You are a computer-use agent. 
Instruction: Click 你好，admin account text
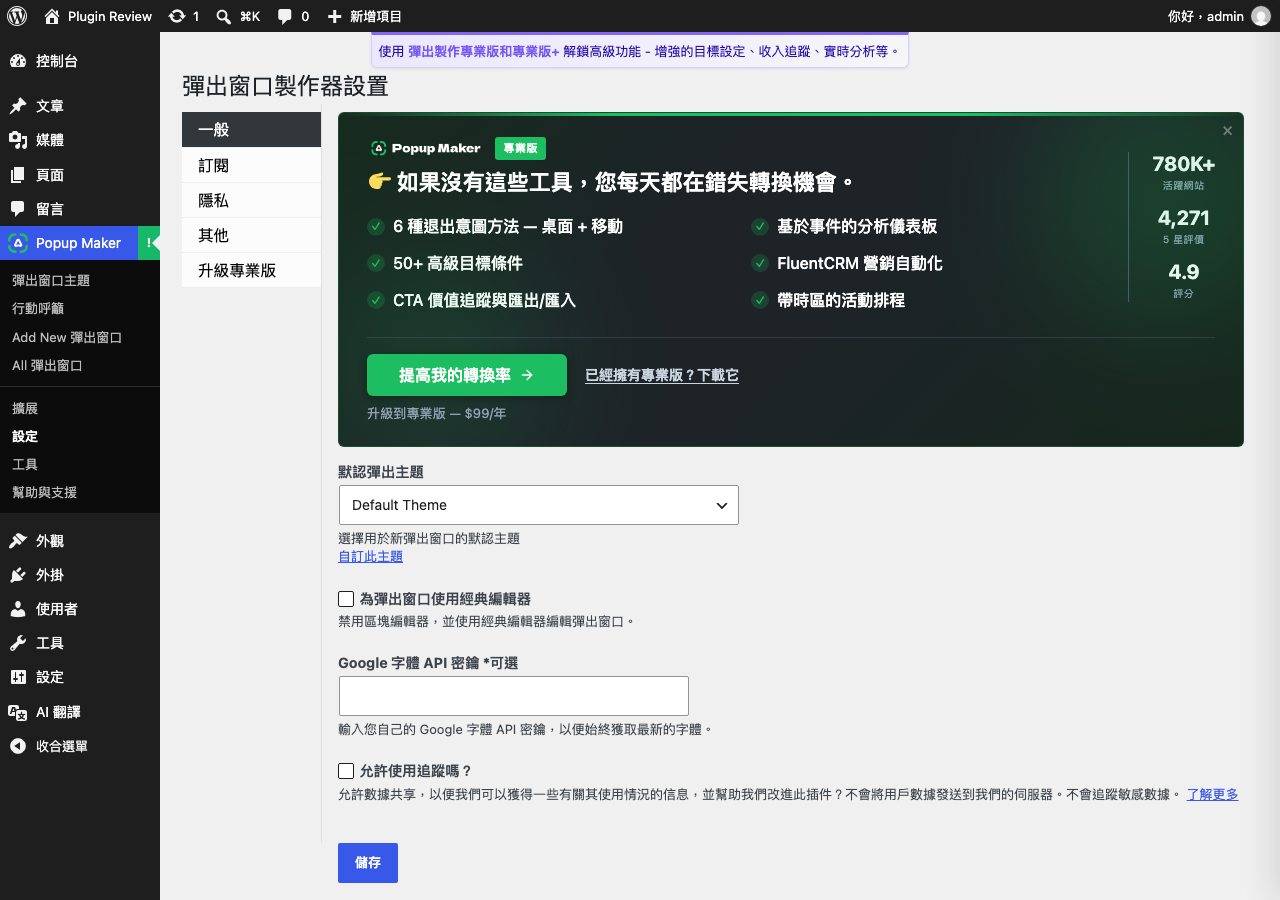click(1206, 16)
